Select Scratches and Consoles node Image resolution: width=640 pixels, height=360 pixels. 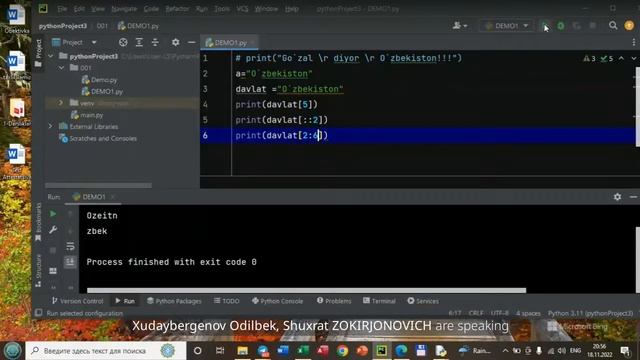pyautogui.click(x=98, y=138)
